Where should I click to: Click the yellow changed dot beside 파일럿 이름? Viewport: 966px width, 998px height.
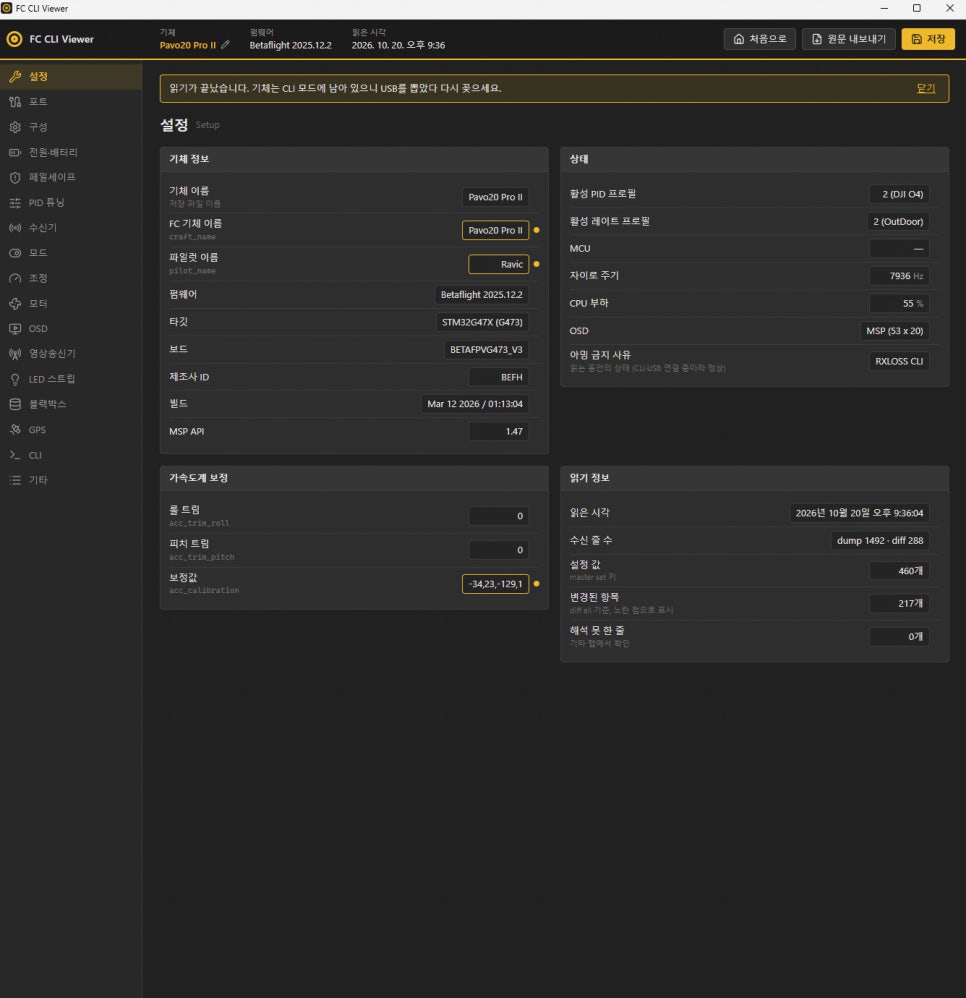tap(536, 264)
